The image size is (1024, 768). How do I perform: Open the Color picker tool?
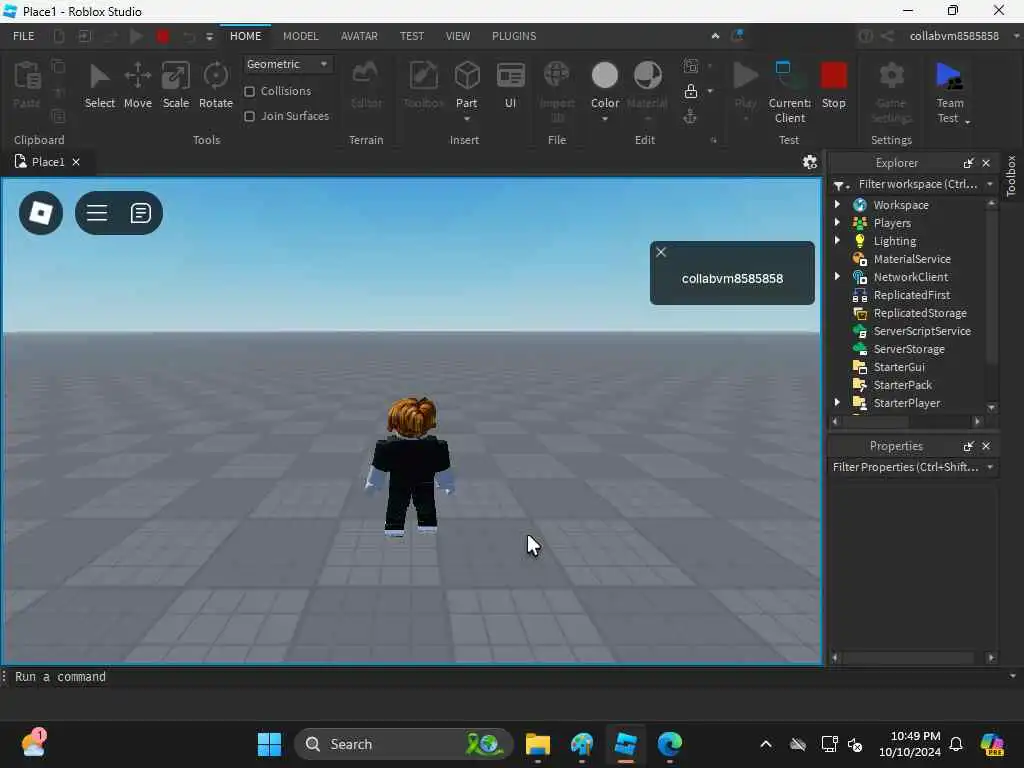coord(605,85)
